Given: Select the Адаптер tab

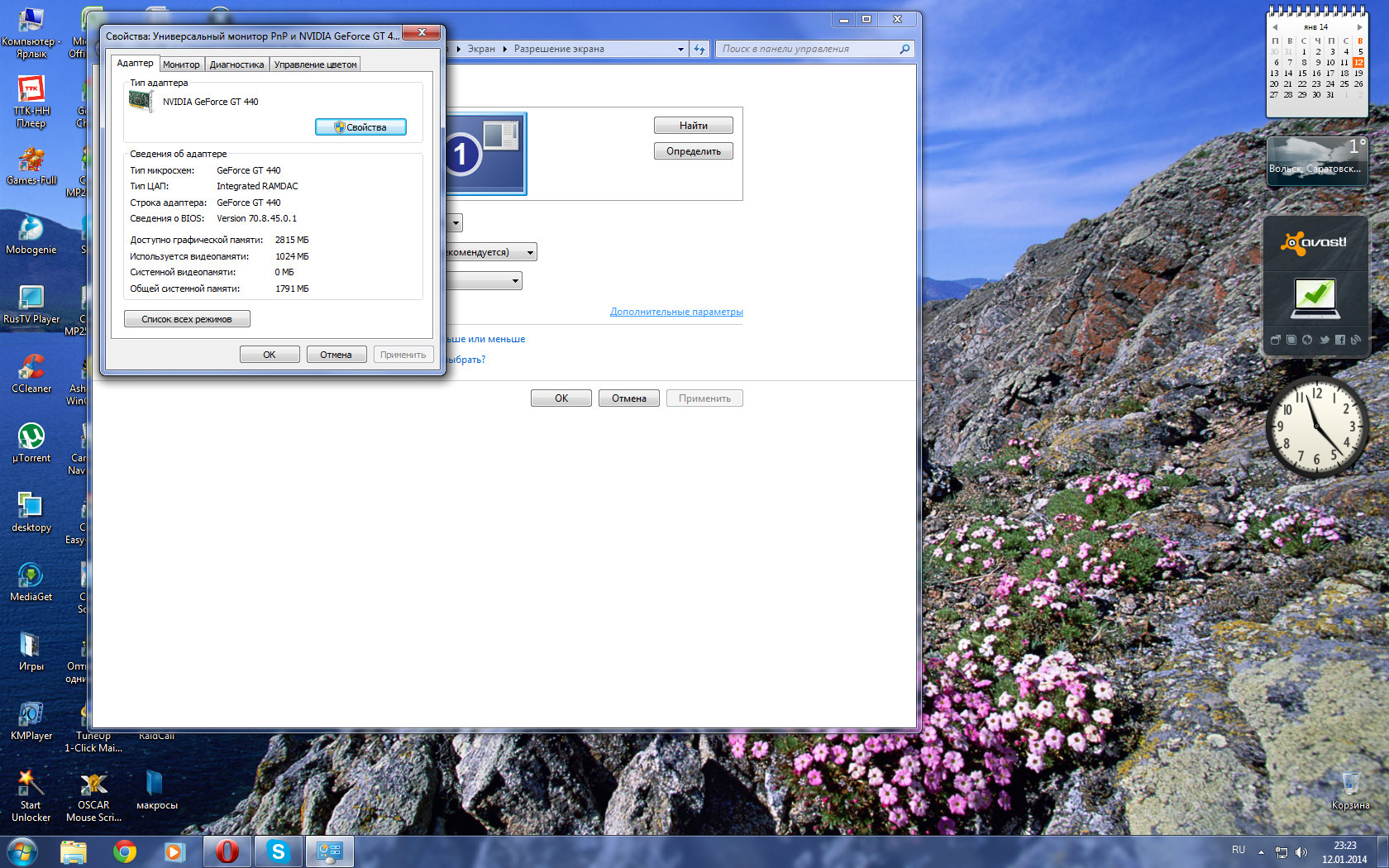Looking at the screenshot, I should click(135, 63).
